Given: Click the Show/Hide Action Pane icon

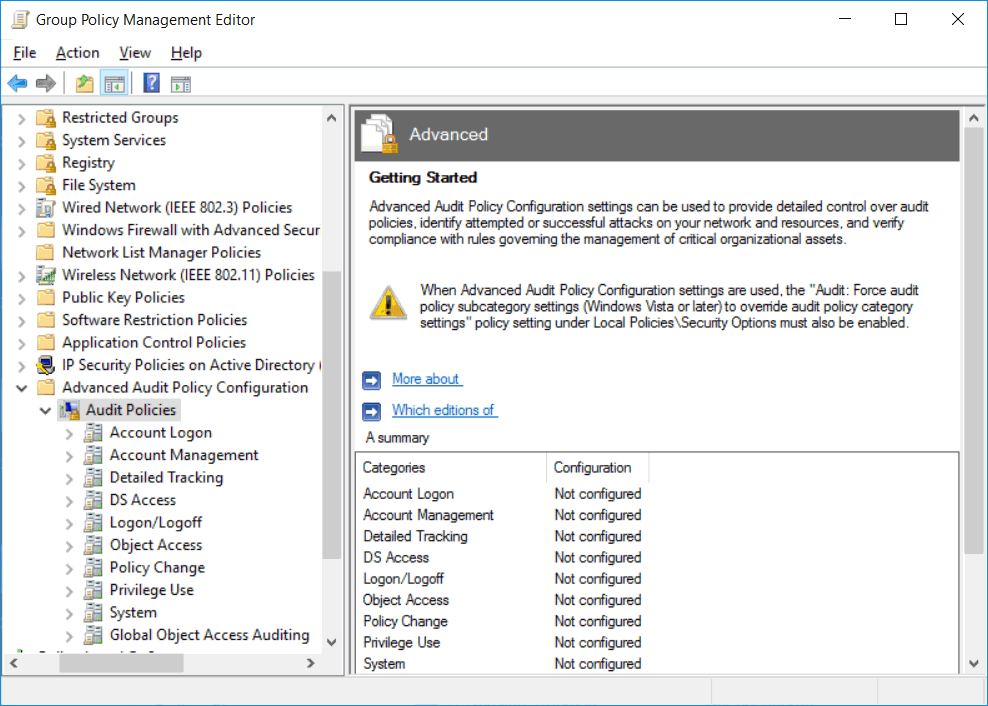Looking at the screenshot, I should coord(181,82).
